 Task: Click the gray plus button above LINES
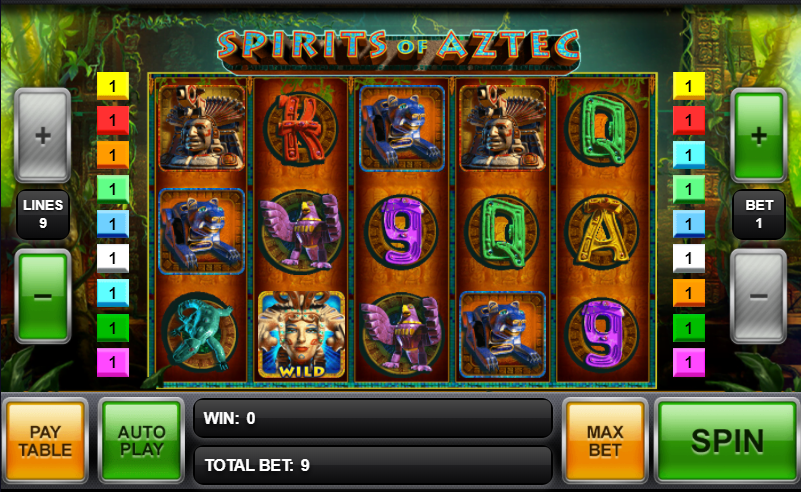pyautogui.click(x=43, y=135)
